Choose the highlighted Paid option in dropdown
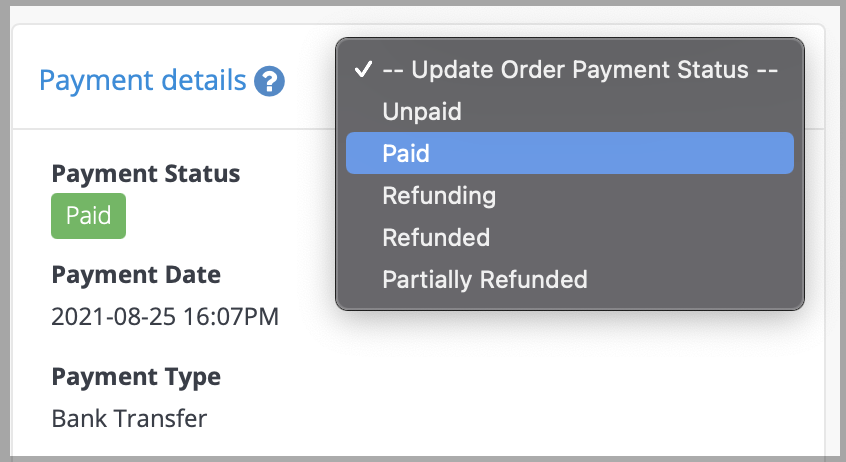This screenshot has width=846, height=462. click(570, 153)
